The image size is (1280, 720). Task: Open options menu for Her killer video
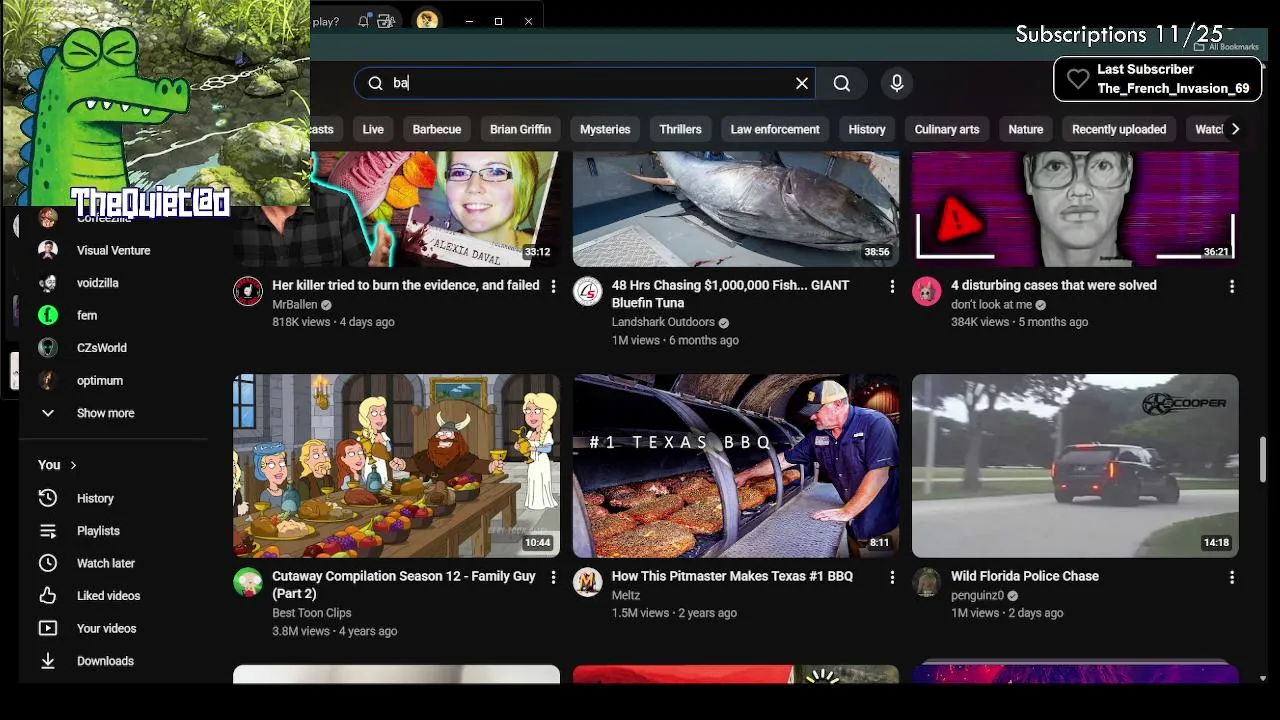[553, 286]
